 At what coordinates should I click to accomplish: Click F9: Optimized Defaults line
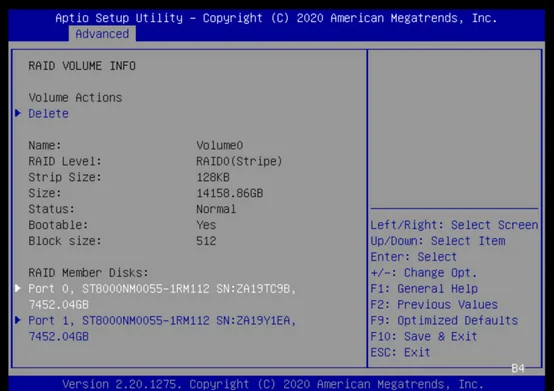click(444, 320)
